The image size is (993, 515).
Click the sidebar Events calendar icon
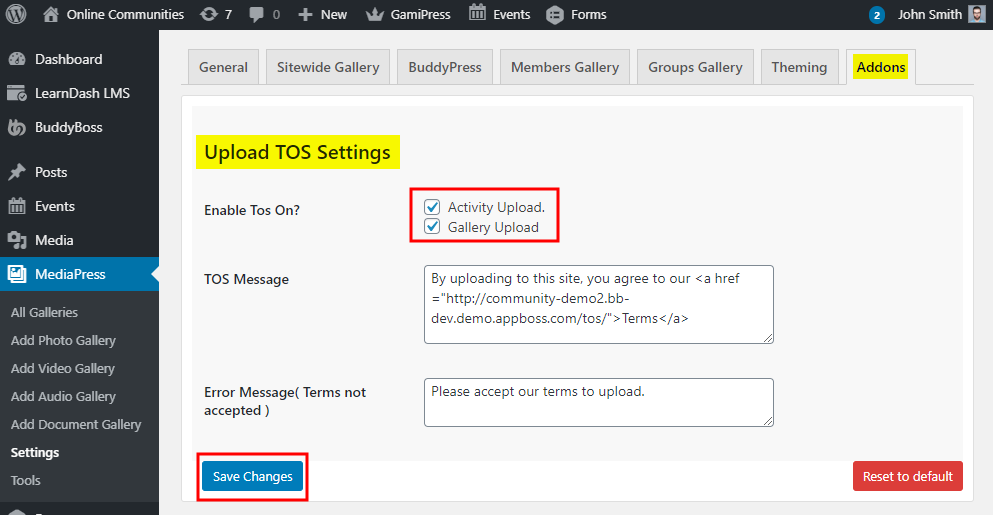(17, 206)
